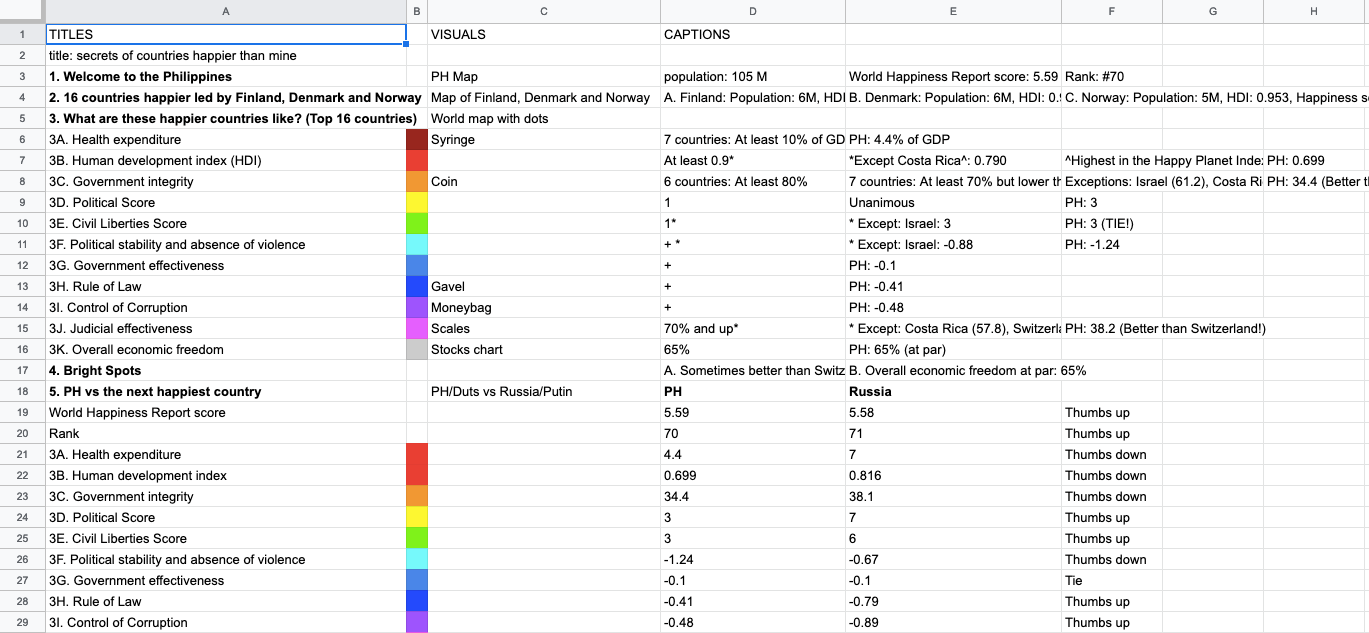Click the 'Rank' cell in row 20
The image size is (1369, 633).
[x=225, y=433]
